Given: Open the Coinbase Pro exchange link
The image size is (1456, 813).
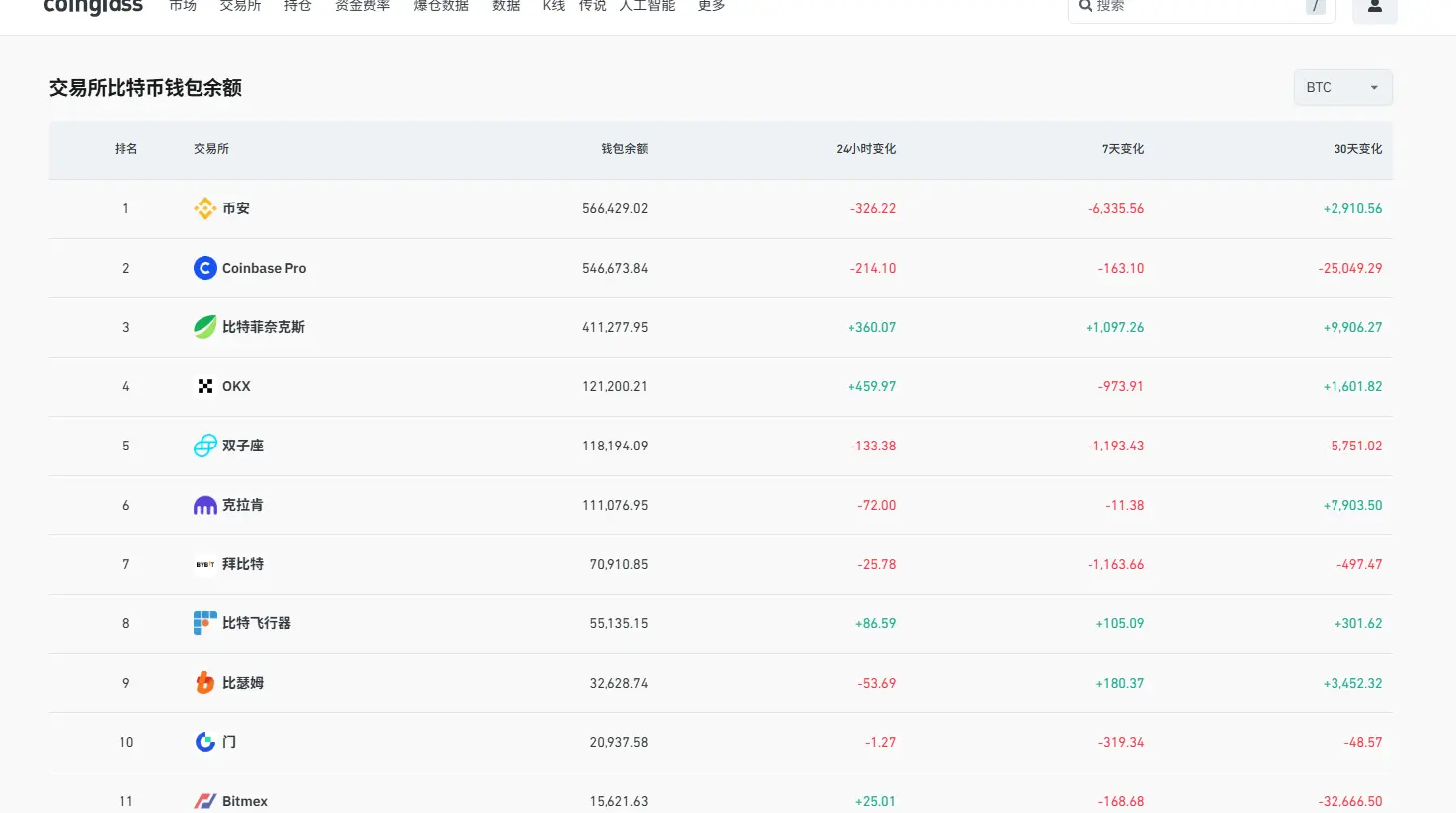Looking at the screenshot, I should pos(265,268).
